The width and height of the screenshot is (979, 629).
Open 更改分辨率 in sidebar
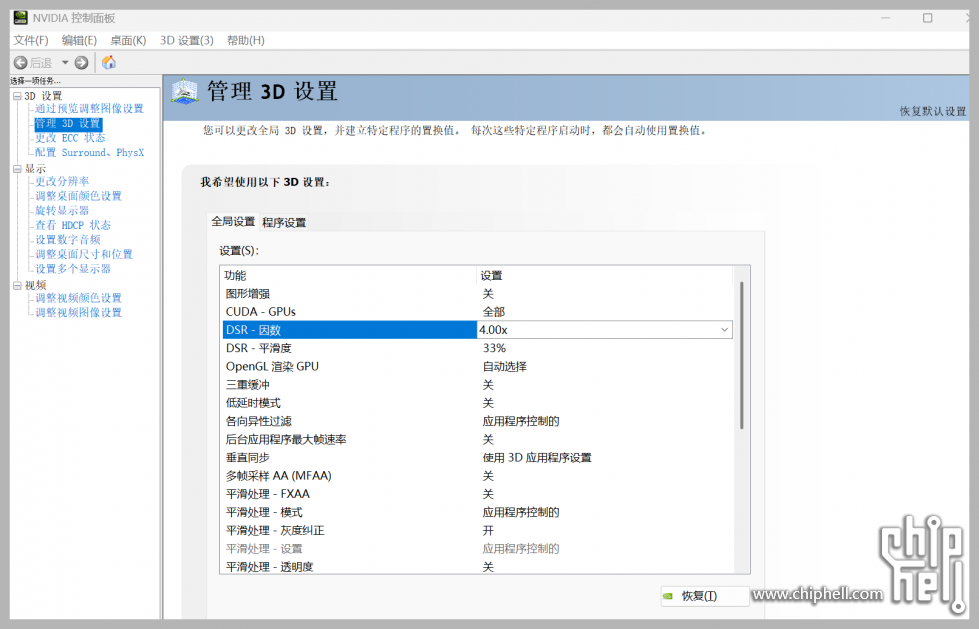point(62,182)
